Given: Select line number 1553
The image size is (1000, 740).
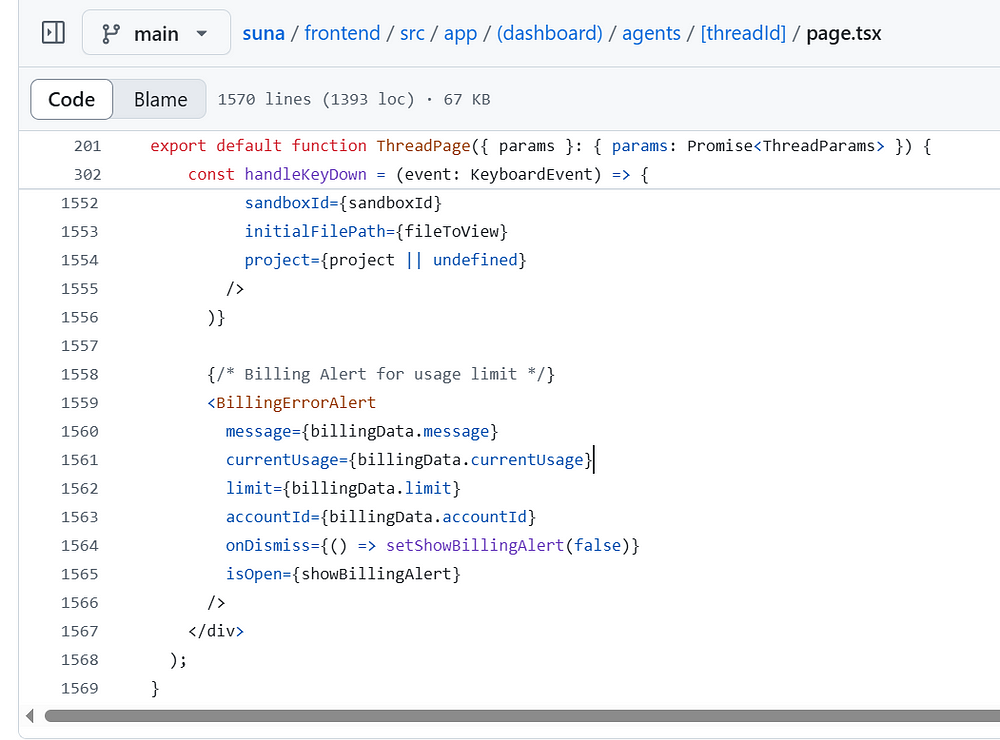Looking at the screenshot, I should tap(80, 232).
